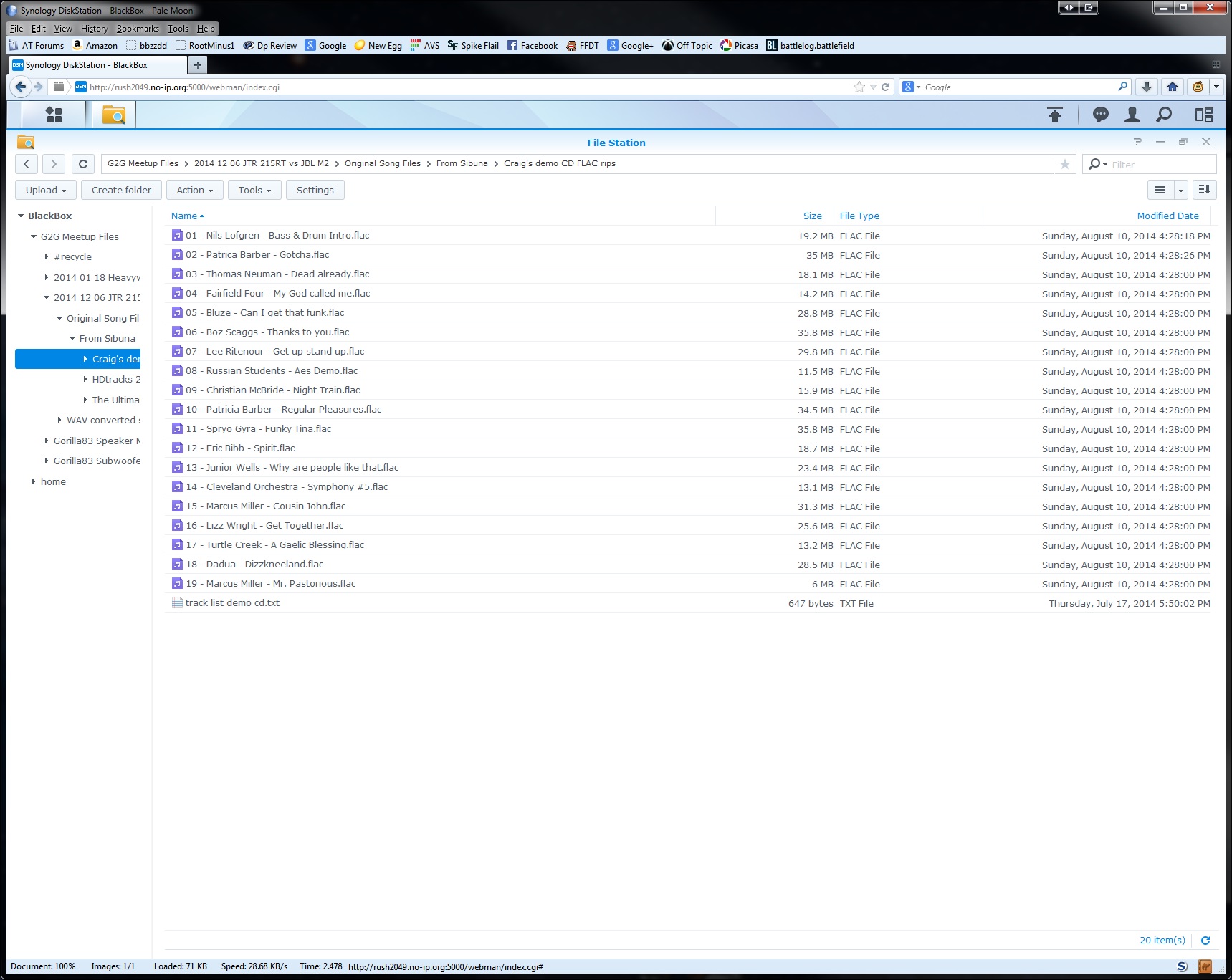Expand the WAV converted tree folder
Viewport: 1232px width, 980px height.
59,420
